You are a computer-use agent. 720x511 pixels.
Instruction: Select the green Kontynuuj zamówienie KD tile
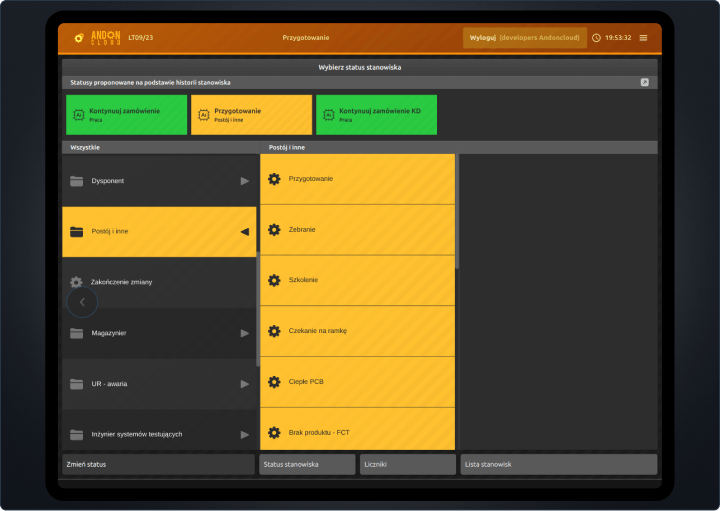(x=376, y=114)
